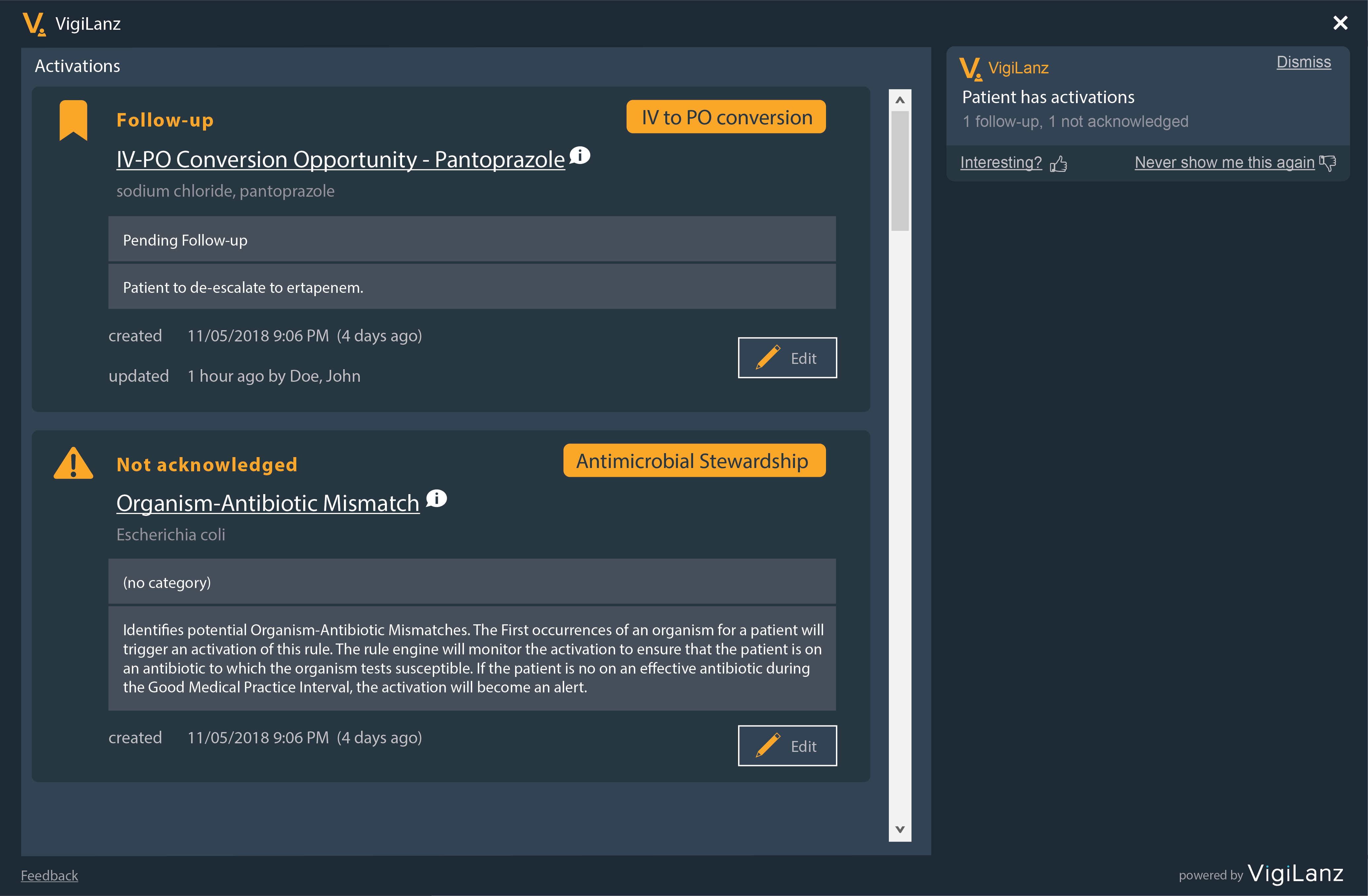Click the IV to PO conversion tag
1368x896 pixels.
tap(726, 117)
